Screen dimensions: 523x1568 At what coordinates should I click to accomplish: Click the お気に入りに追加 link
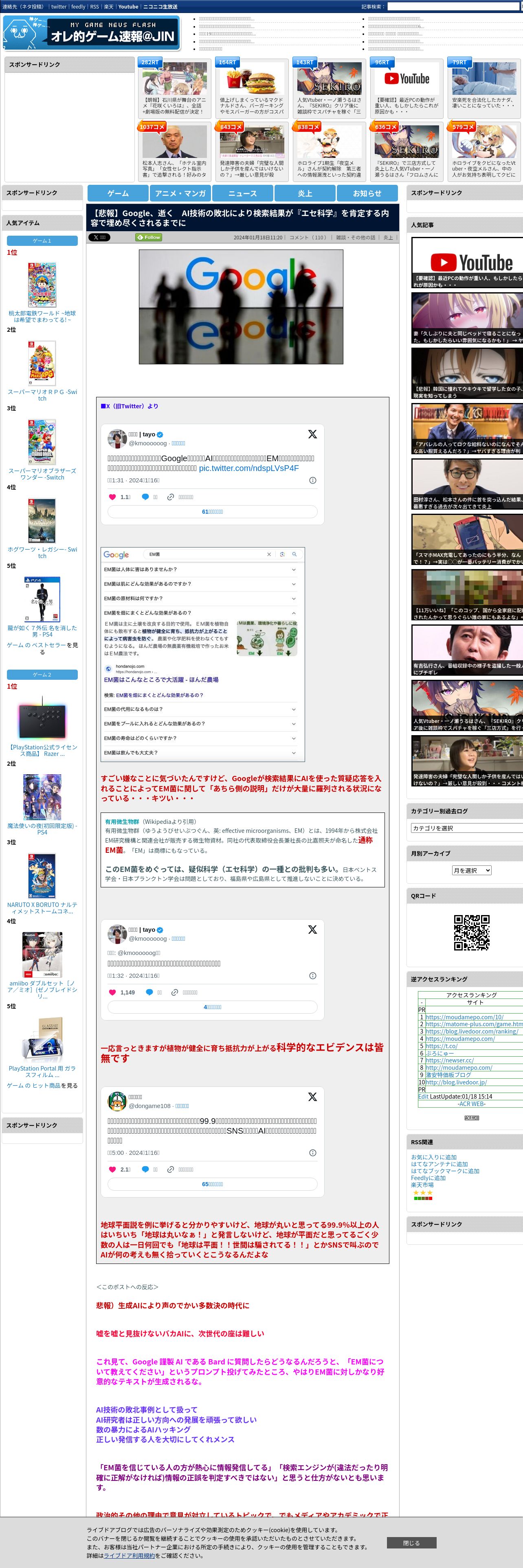(x=433, y=1157)
